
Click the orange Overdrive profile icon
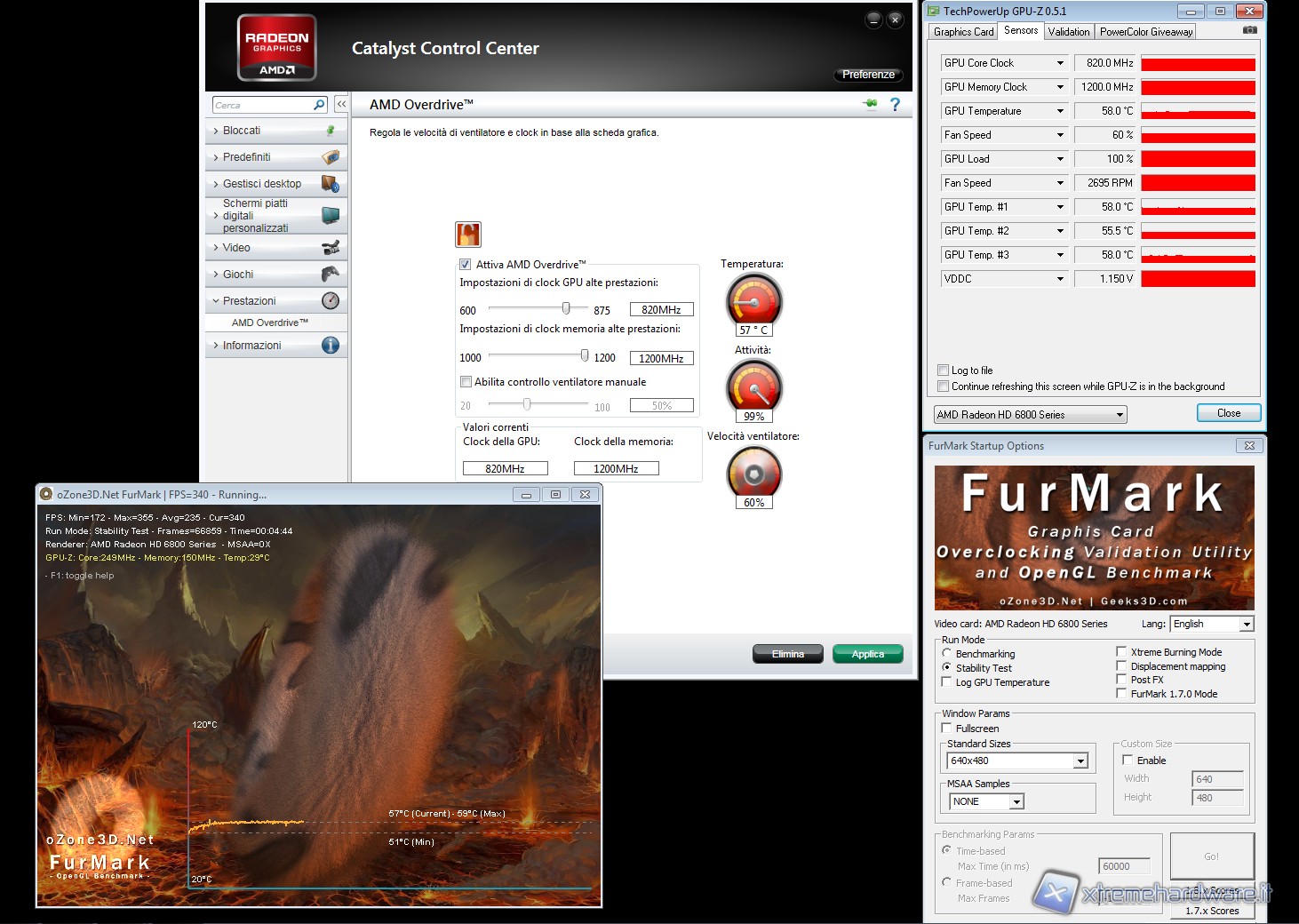click(468, 235)
